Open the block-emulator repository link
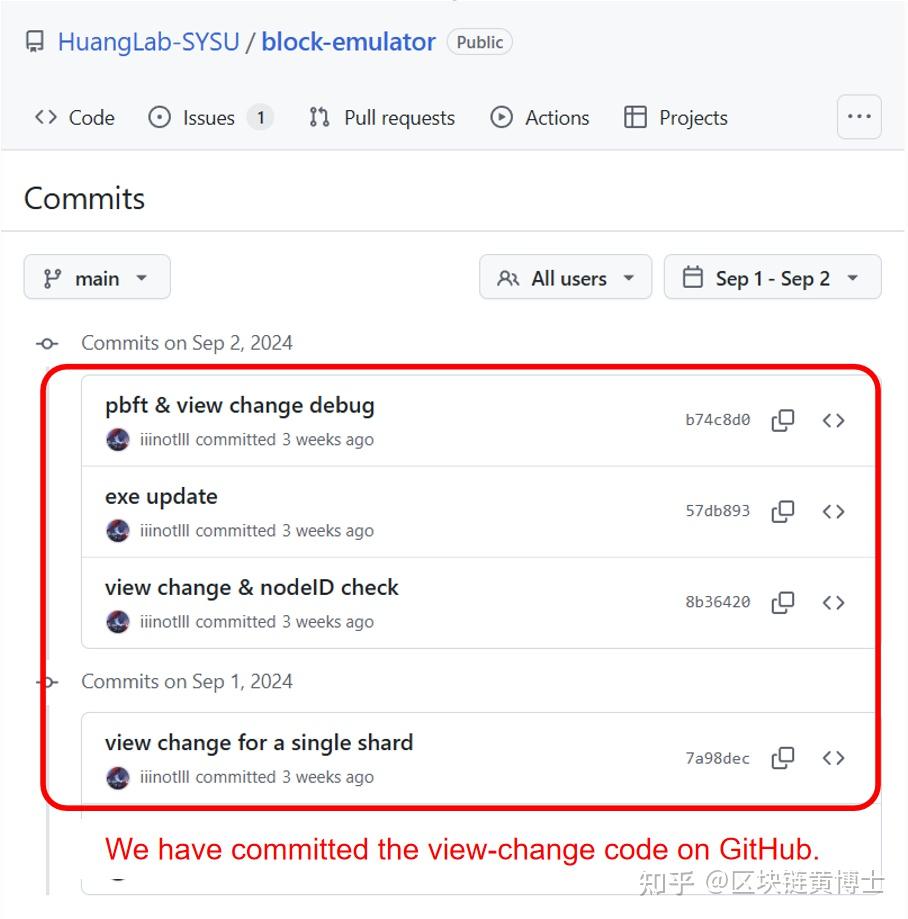Image resolution: width=908 pixels, height=919 pixels. [x=348, y=42]
